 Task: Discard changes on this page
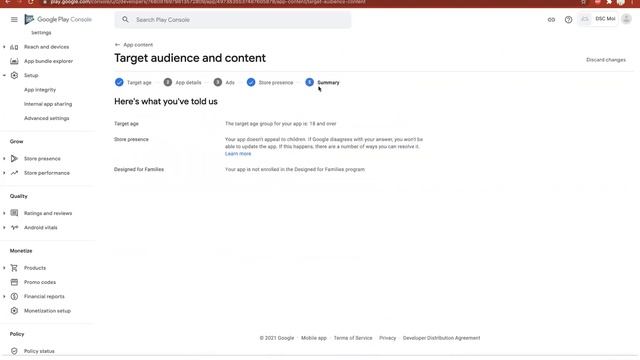point(606,60)
